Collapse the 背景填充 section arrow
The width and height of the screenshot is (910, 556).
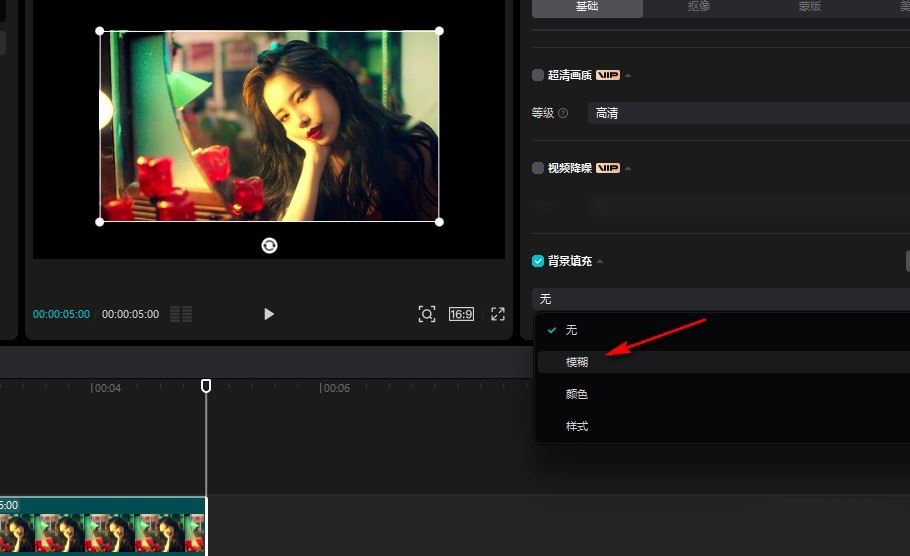(600, 262)
